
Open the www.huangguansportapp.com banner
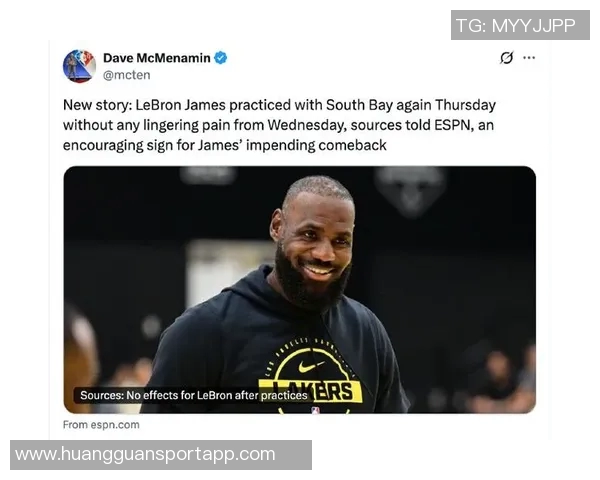pyautogui.click(x=161, y=455)
